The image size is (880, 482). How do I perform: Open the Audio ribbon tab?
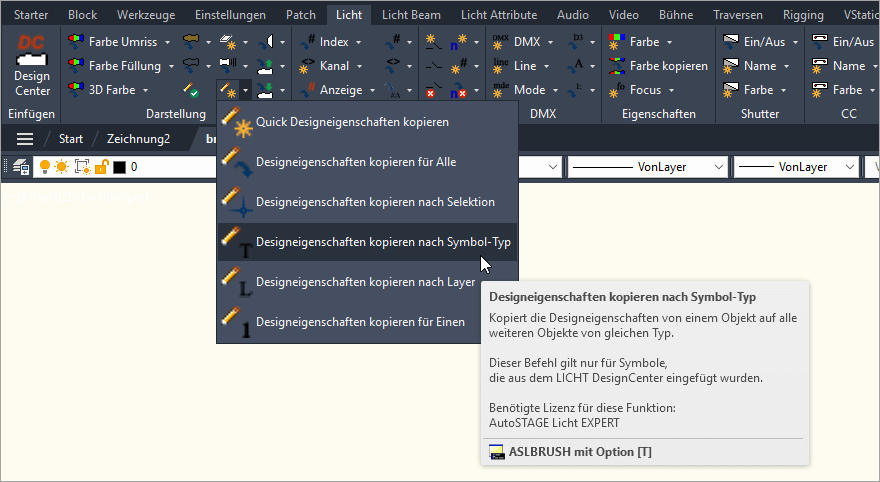pos(573,15)
